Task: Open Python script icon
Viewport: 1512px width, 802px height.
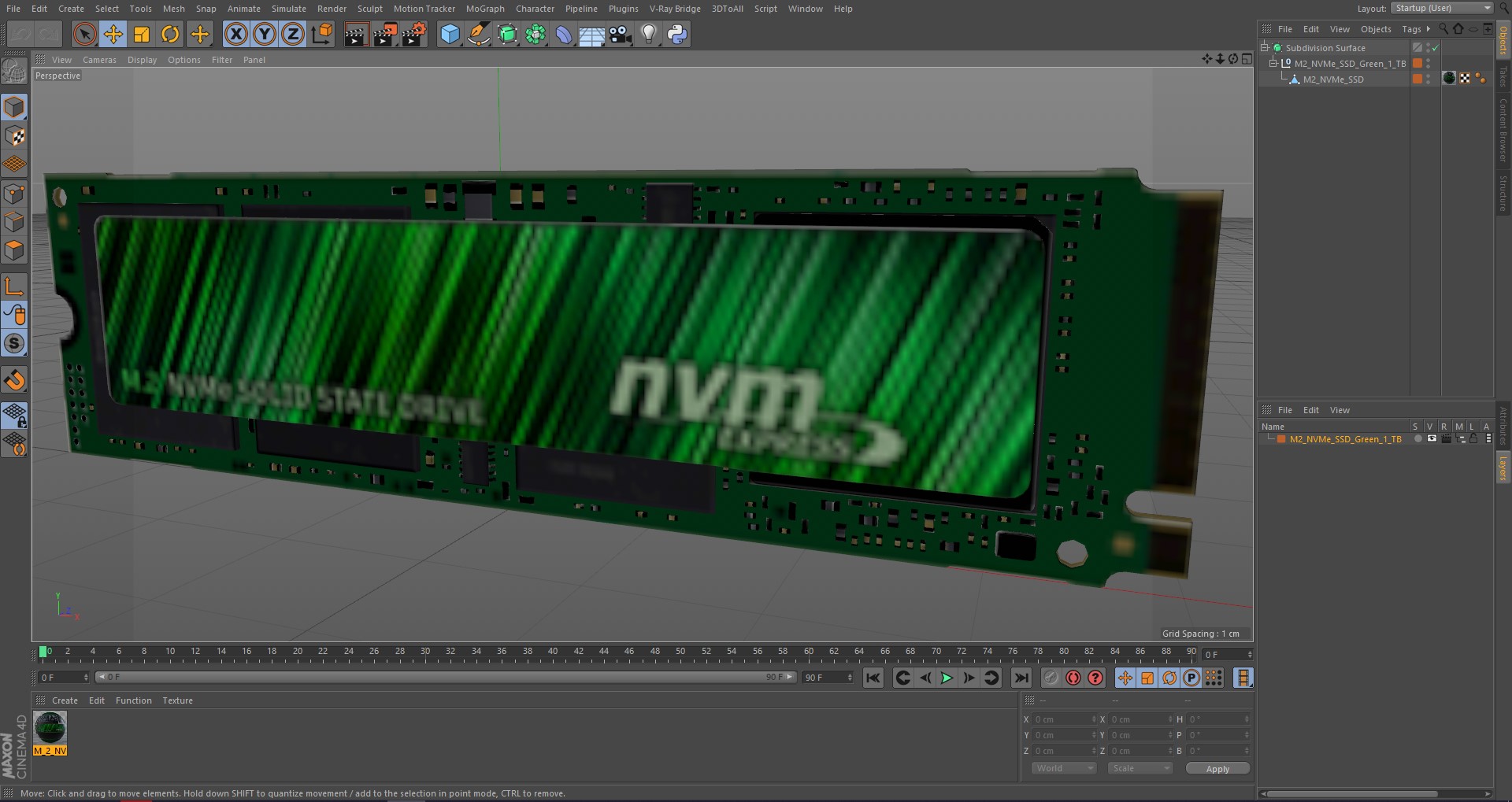Action: [677, 34]
